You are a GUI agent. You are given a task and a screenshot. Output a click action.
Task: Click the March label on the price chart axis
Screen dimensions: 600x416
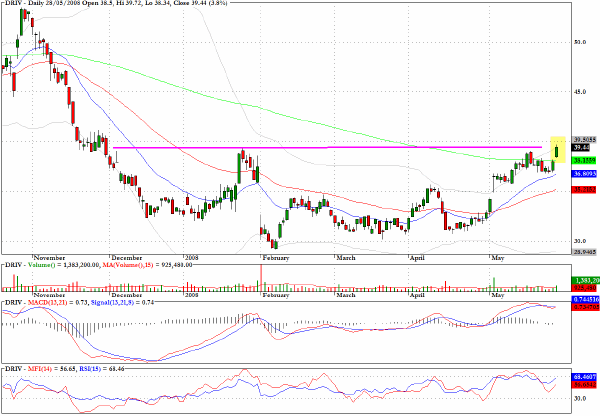(346, 258)
